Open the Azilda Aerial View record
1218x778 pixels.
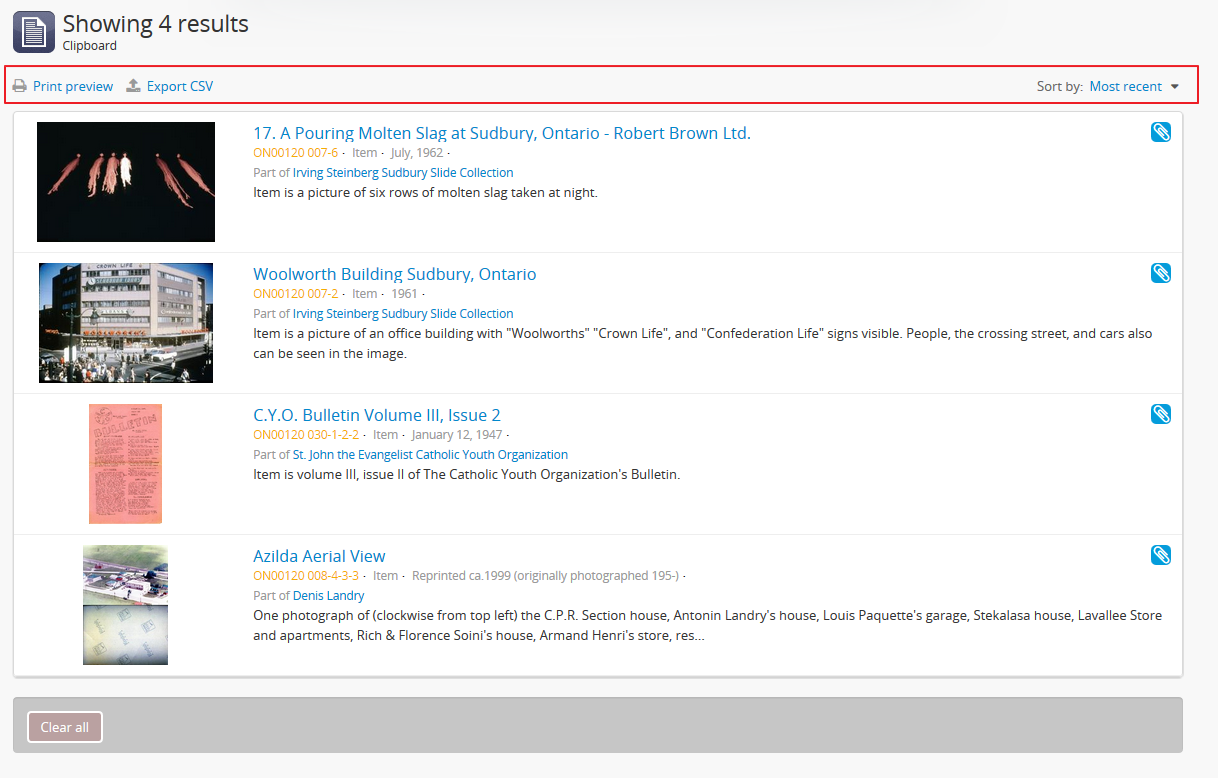coord(319,556)
